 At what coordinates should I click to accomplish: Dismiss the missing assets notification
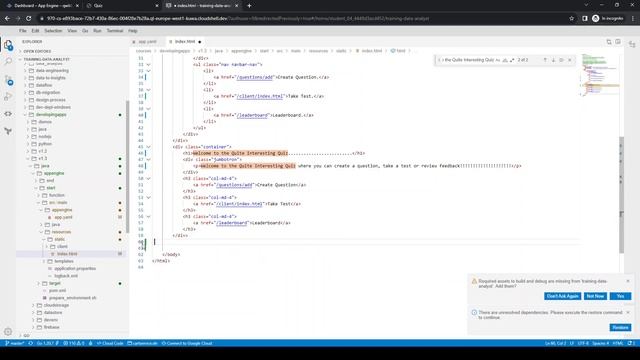pyautogui.click(x=628, y=281)
